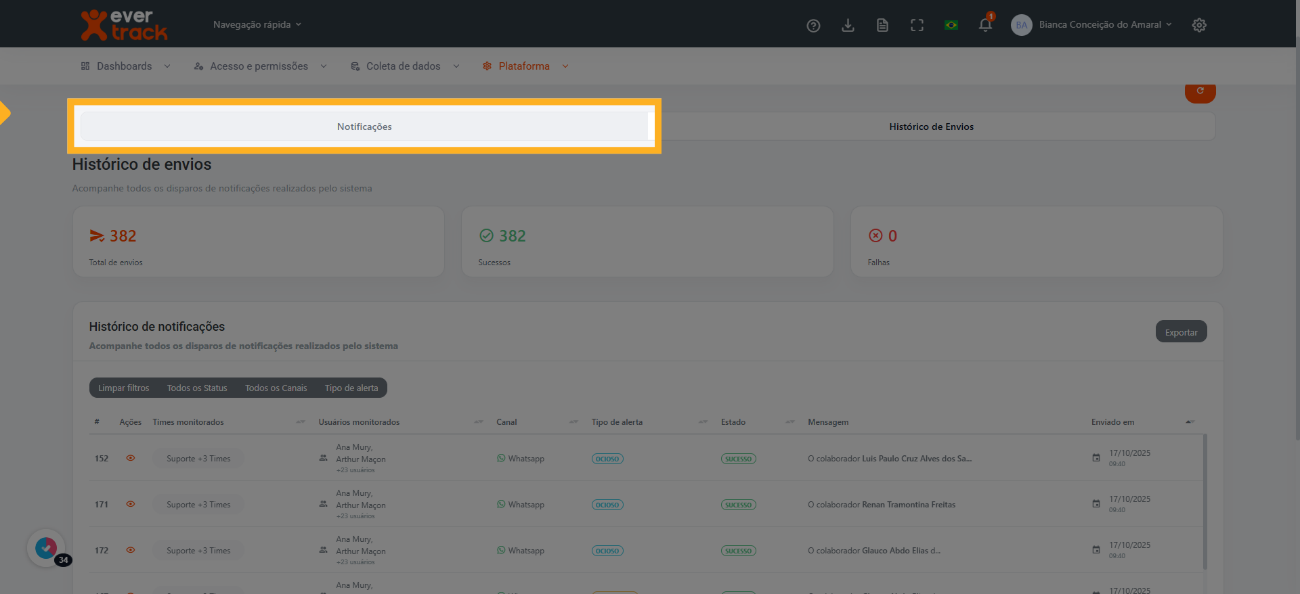Switch to the Notificações tab
The image size is (1300, 594).
[364, 127]
